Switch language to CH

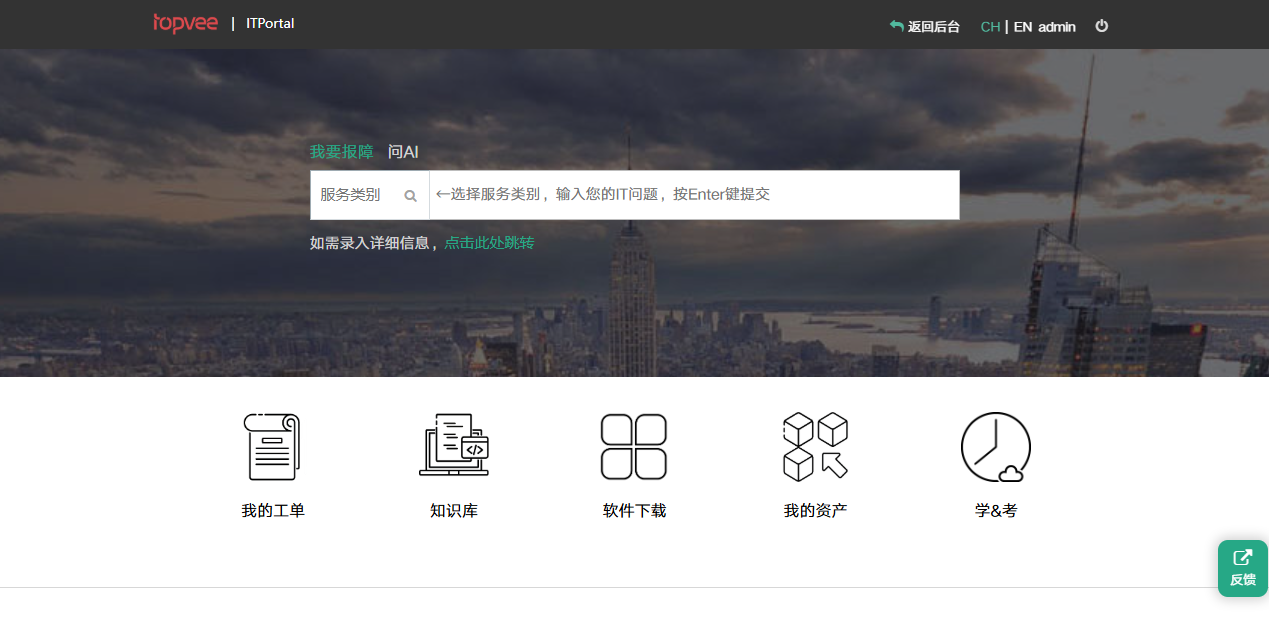pyautogui.click(x=990, y=27)
